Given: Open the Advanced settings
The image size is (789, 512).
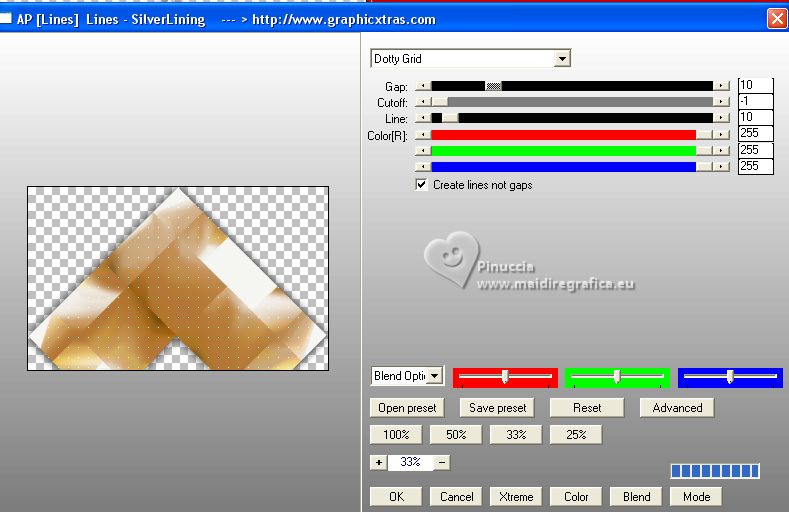Looking at the screenshot, I should tap(677, 408).
